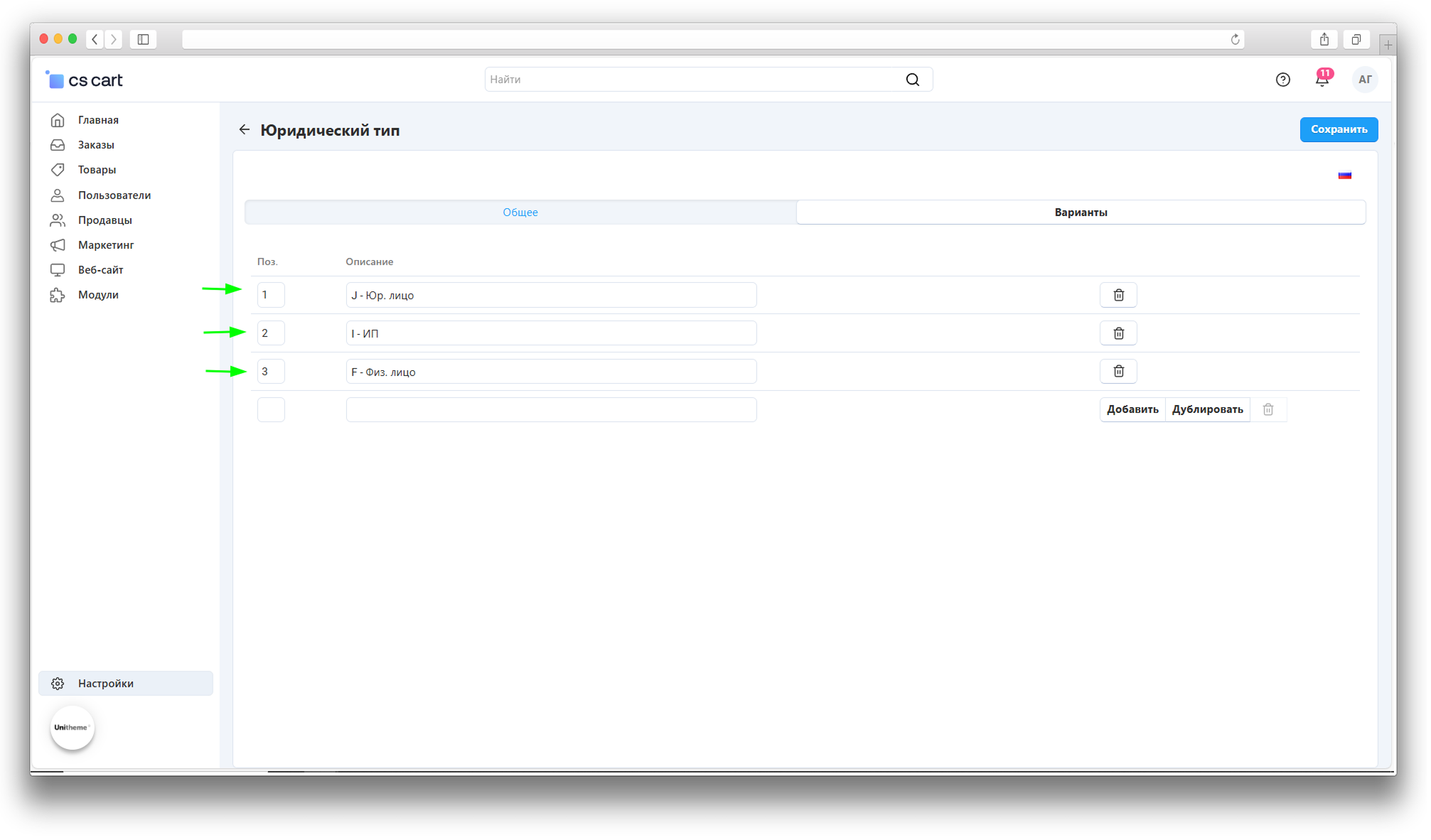This screenshot has height=840, width=1431.
Task: Open notifications bell with 11 badge
Action: 1322,80
